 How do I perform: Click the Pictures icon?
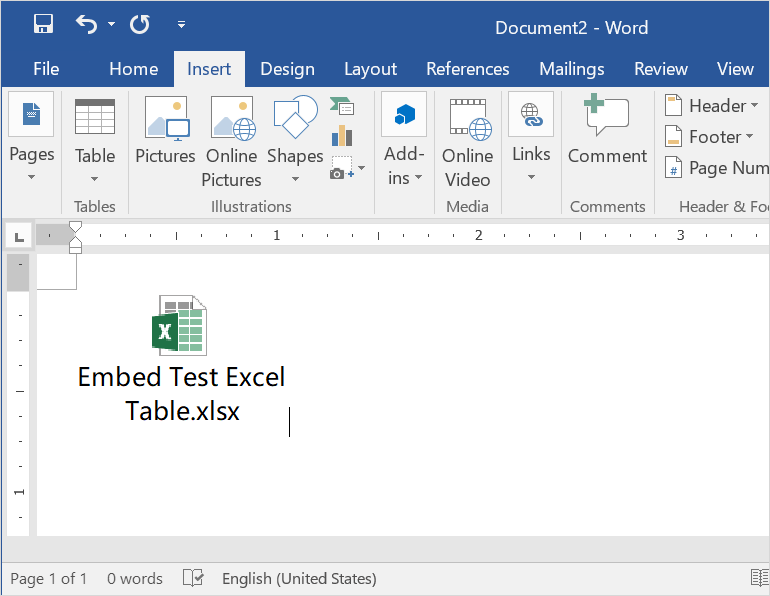click(167, 117)
